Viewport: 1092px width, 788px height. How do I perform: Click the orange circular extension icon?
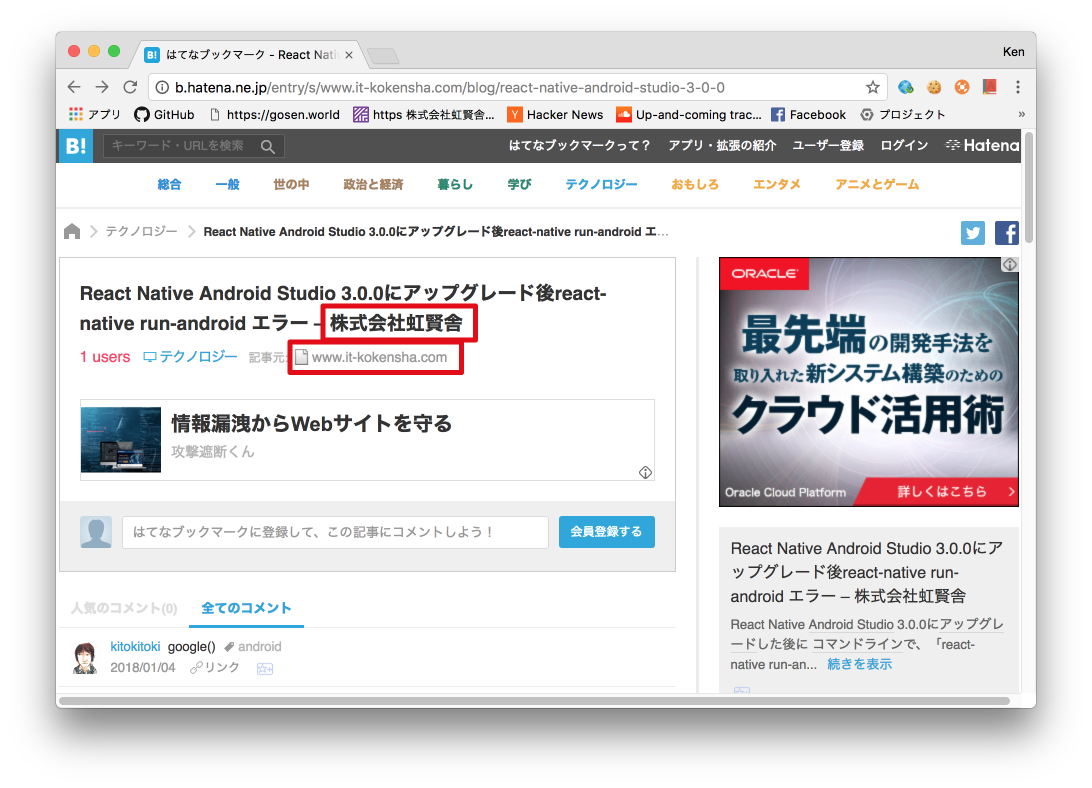[x=962, y=87]
